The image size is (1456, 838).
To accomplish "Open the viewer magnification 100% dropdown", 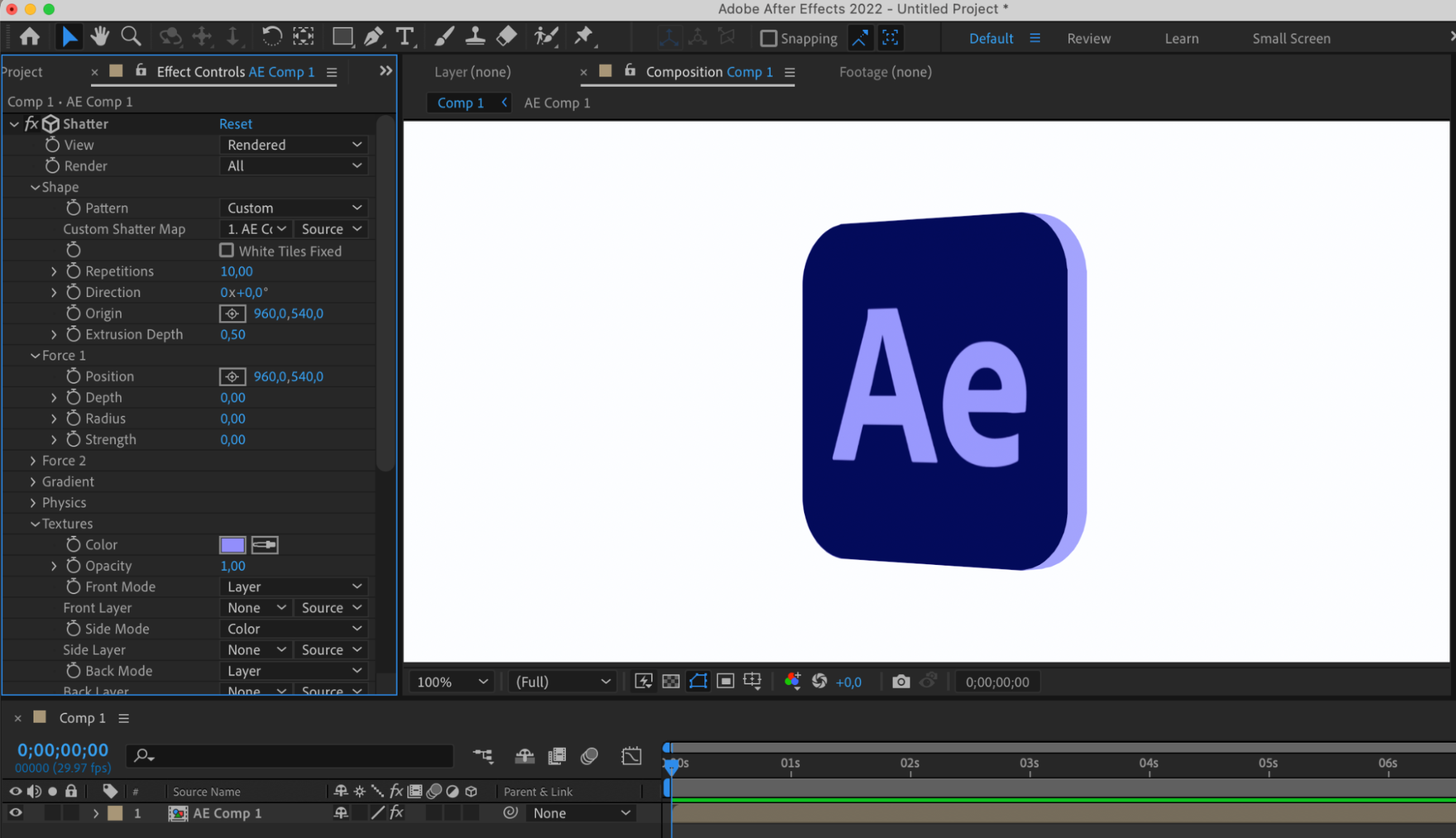I will [452, 681].
